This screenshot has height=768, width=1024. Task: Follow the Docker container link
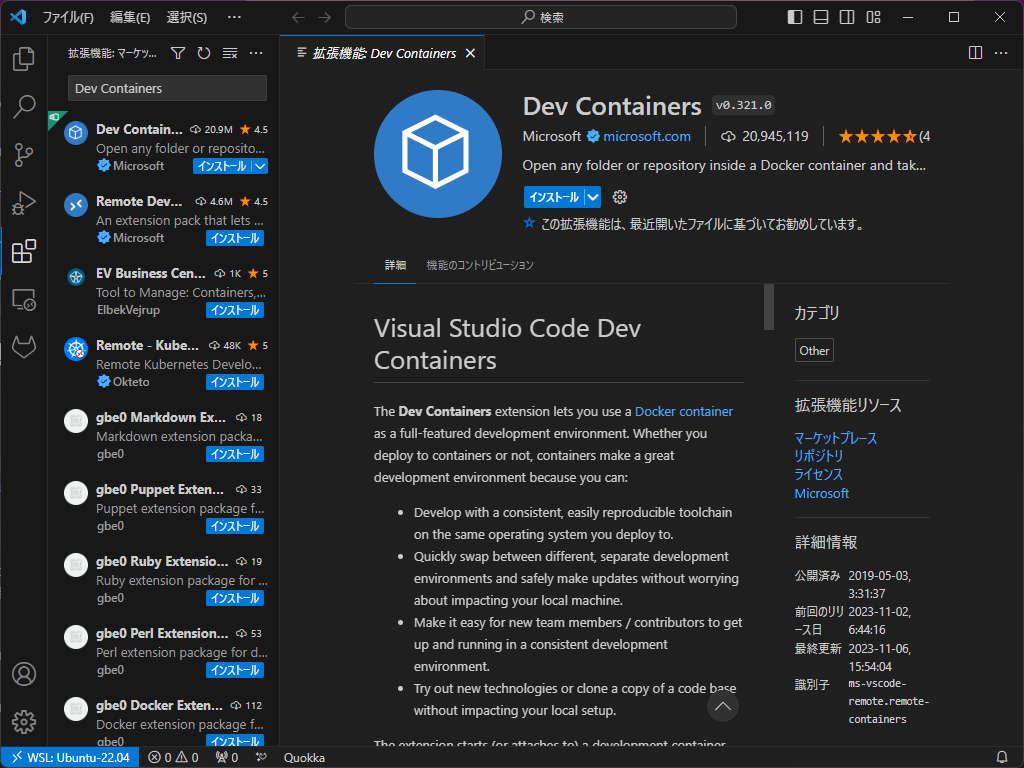coord(684,411)
